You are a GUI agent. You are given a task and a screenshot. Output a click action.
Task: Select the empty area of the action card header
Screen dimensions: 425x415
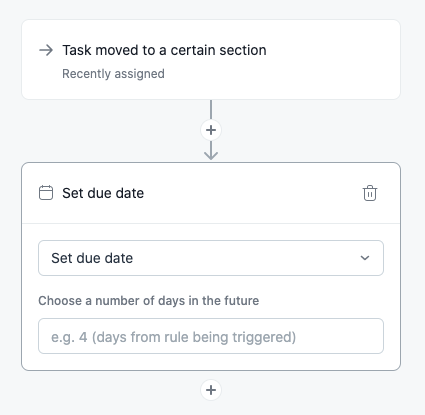(253, 193)
